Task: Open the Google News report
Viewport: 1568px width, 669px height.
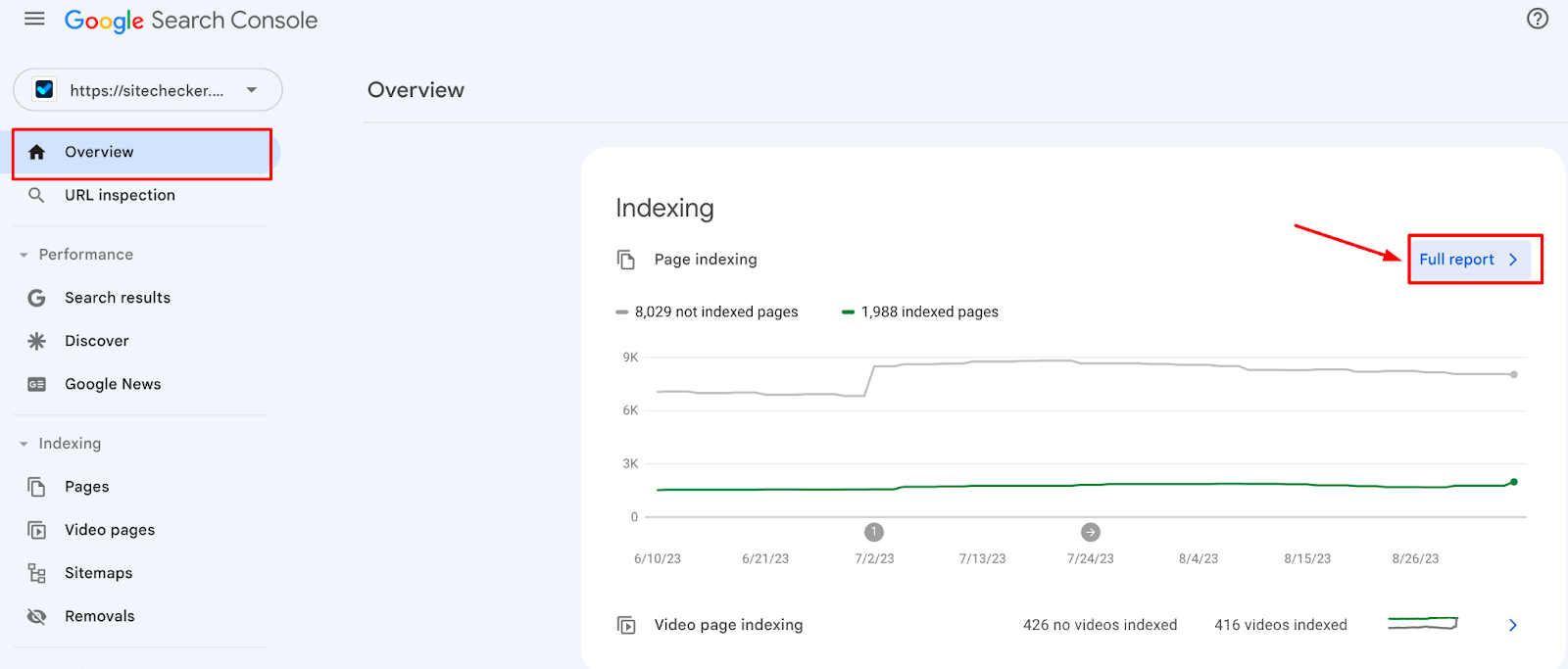Action: tap(113, 384)
